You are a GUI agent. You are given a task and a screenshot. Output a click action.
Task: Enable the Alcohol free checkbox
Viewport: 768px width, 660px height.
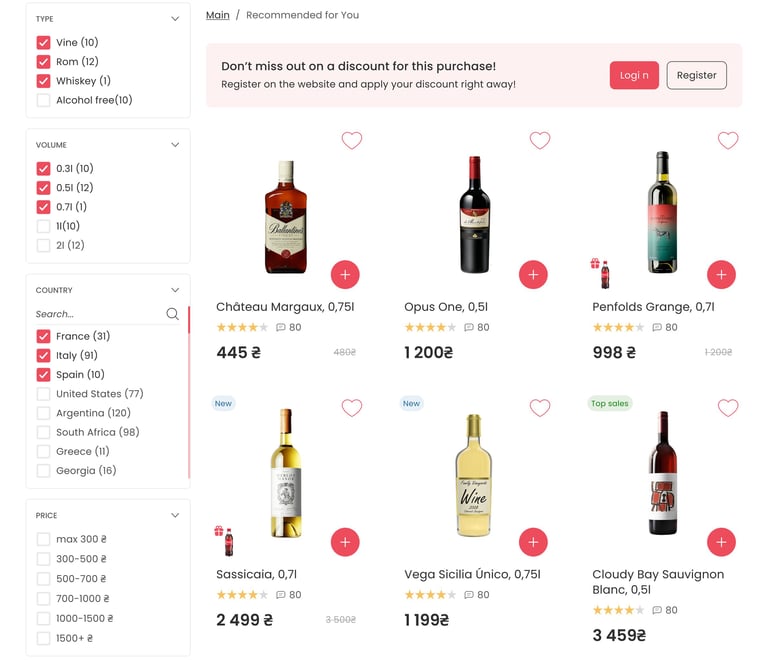(x=43, y=100)
